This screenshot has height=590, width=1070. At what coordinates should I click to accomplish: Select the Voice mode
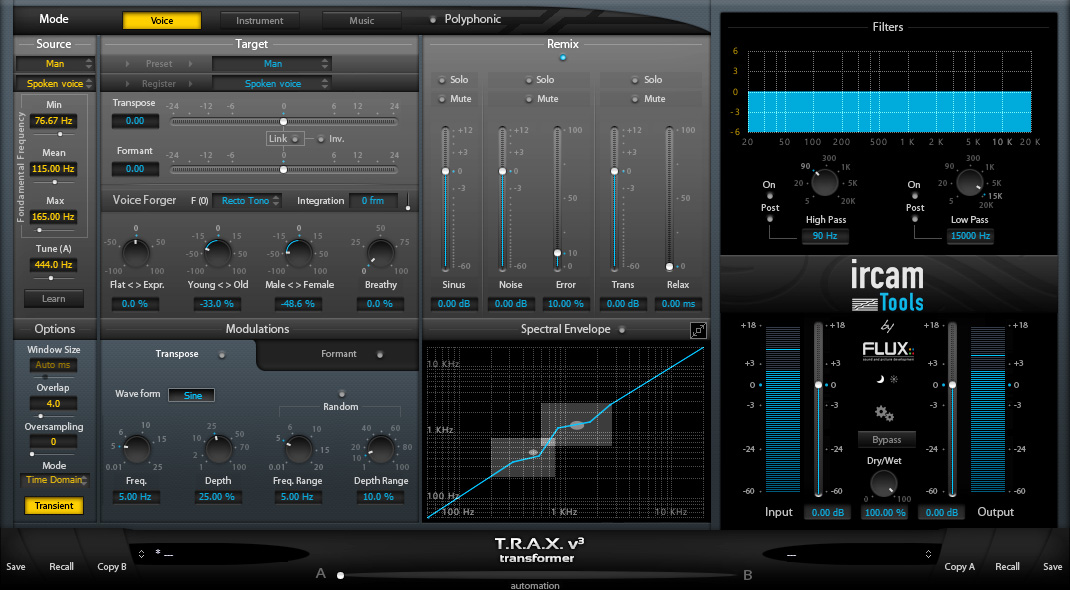[x=162, y=20]
